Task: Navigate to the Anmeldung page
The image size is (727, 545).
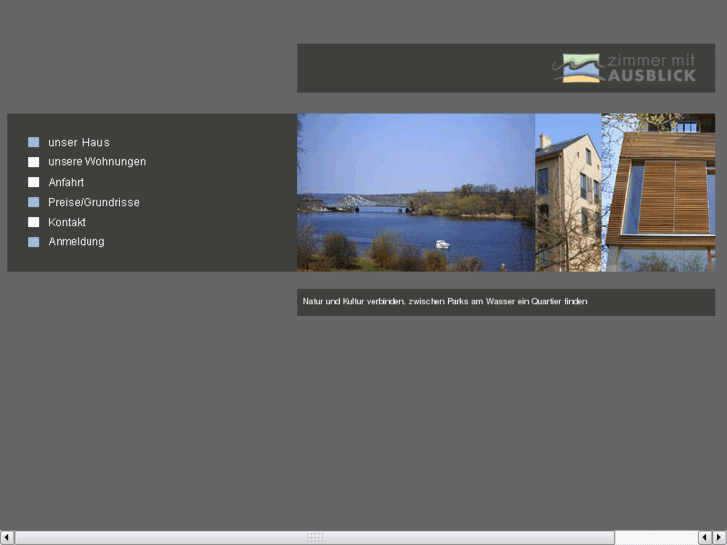Action: pos(76,242)
